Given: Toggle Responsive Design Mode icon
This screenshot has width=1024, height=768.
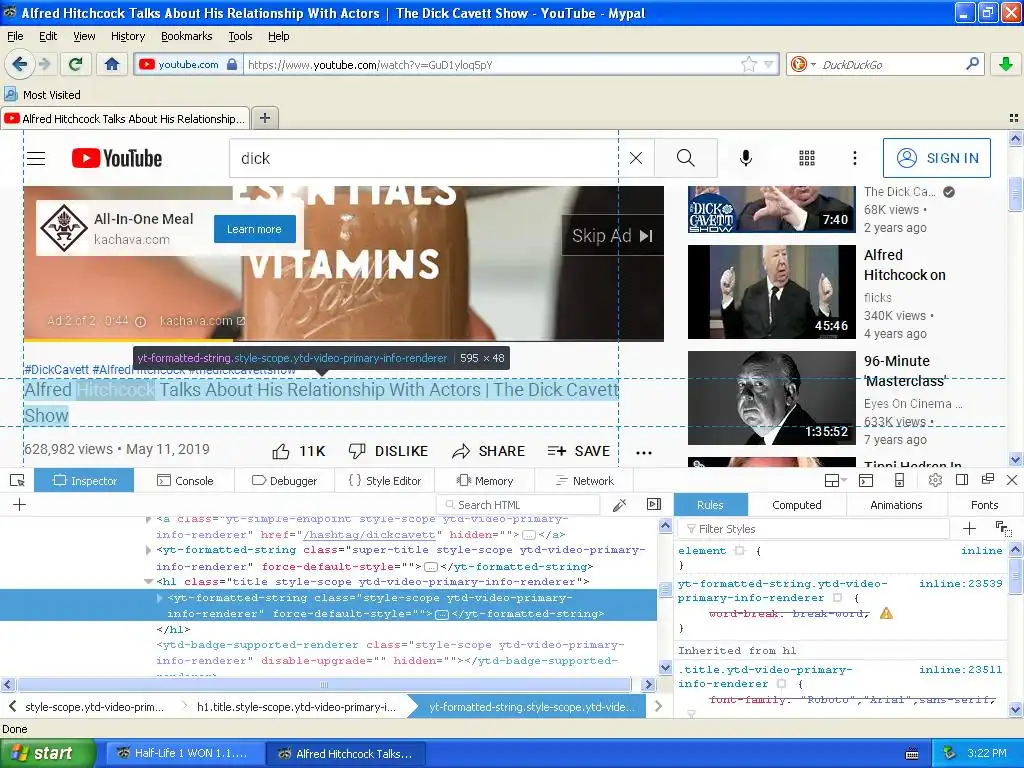Looking at the screenshot, I should (x=899, y=480).
